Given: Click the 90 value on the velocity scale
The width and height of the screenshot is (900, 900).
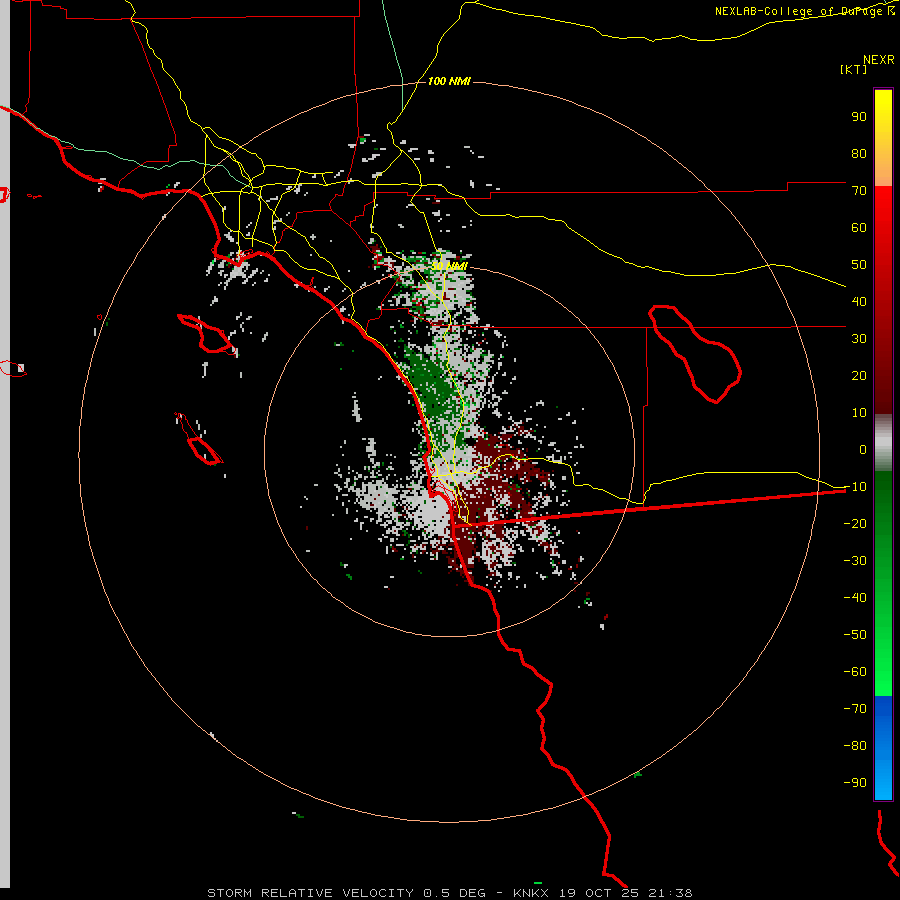Looking at the screenshot, I should pyautogui.click(x=859, y=117).
